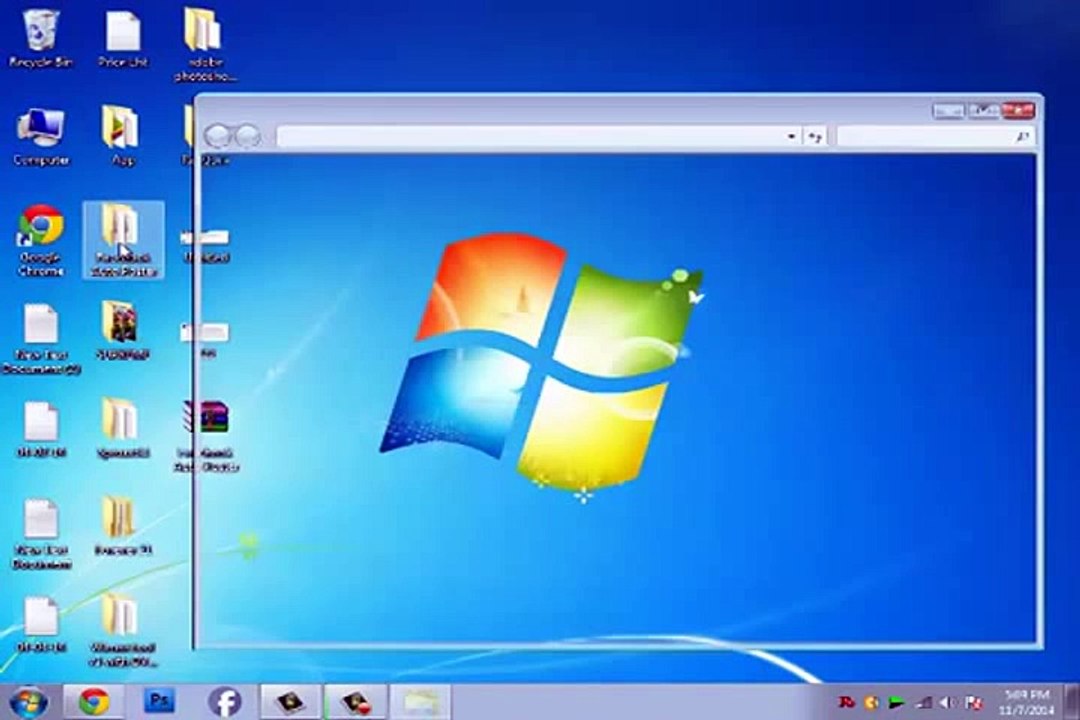Close the Explorer window

click(x=1018, y=110)
